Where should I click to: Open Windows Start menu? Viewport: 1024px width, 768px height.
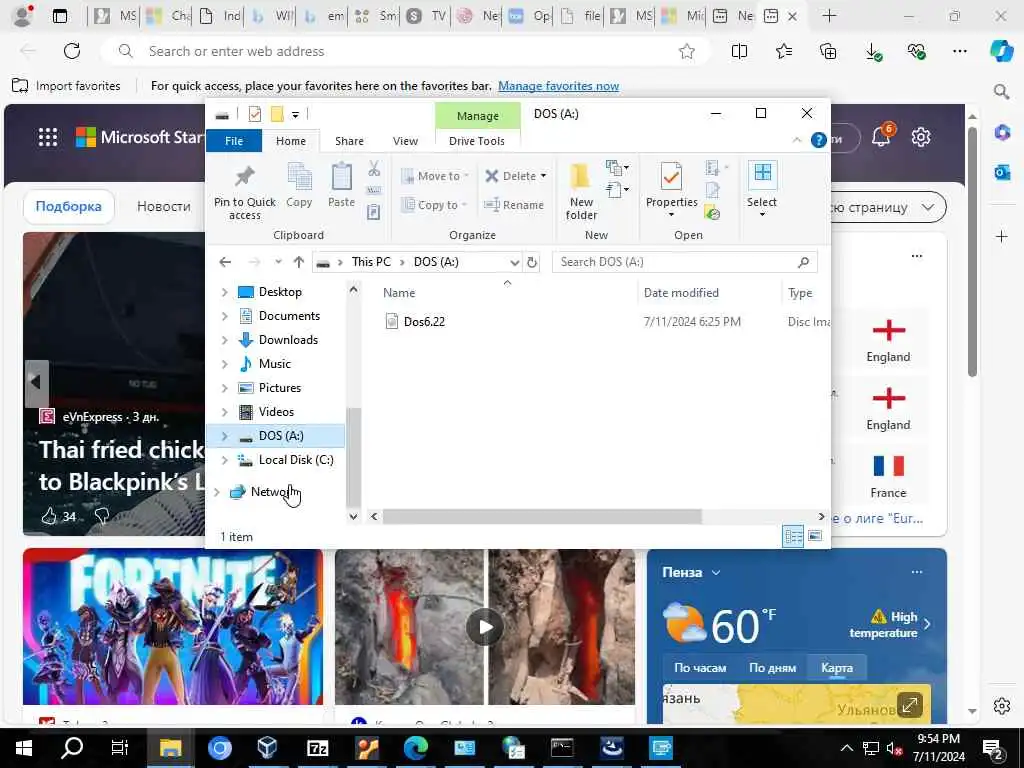click(24, 748)
